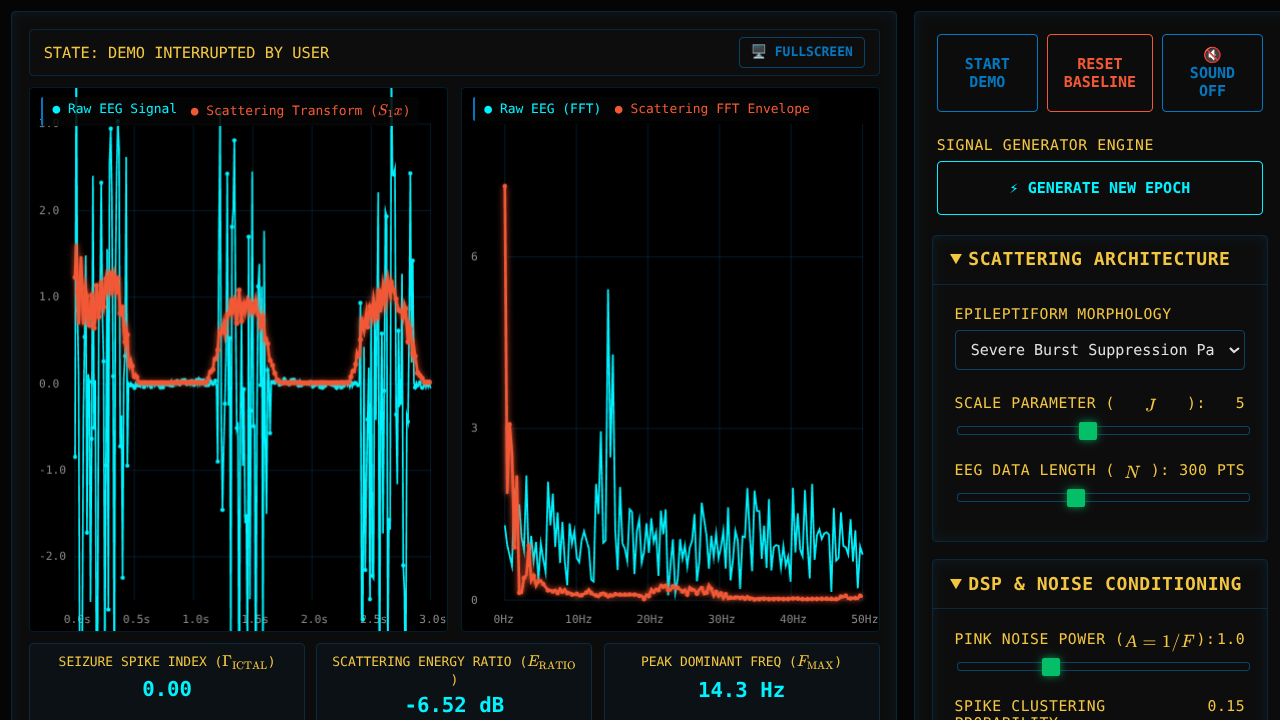Click the 50Hz axis label

(x=864, y=620)
